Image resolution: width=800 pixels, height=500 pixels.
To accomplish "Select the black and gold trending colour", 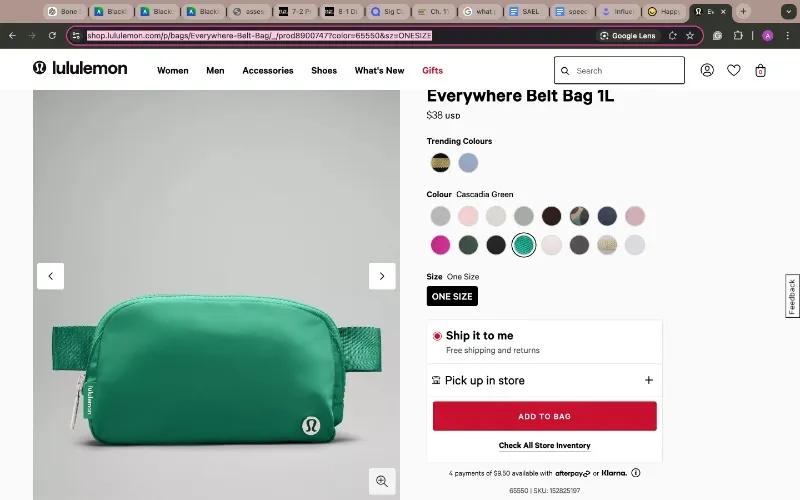I will coord(440,163).
